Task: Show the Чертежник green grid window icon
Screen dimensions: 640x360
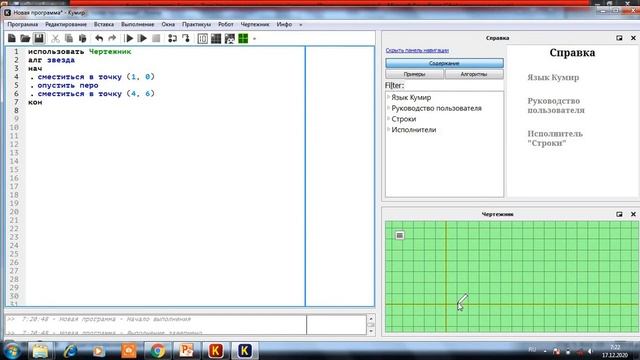Action: click(243, 39)
